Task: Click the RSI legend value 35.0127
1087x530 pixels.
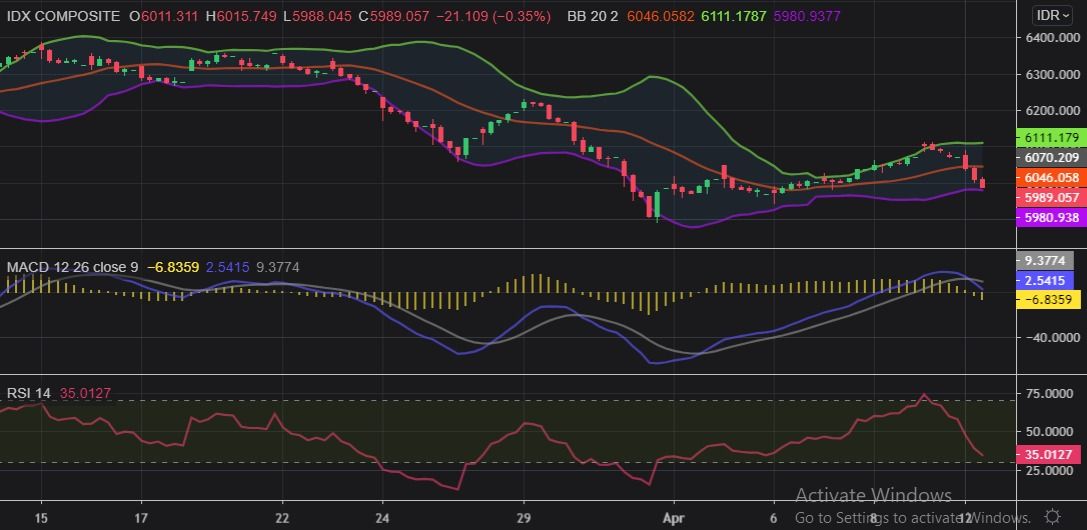Action: 85,394
